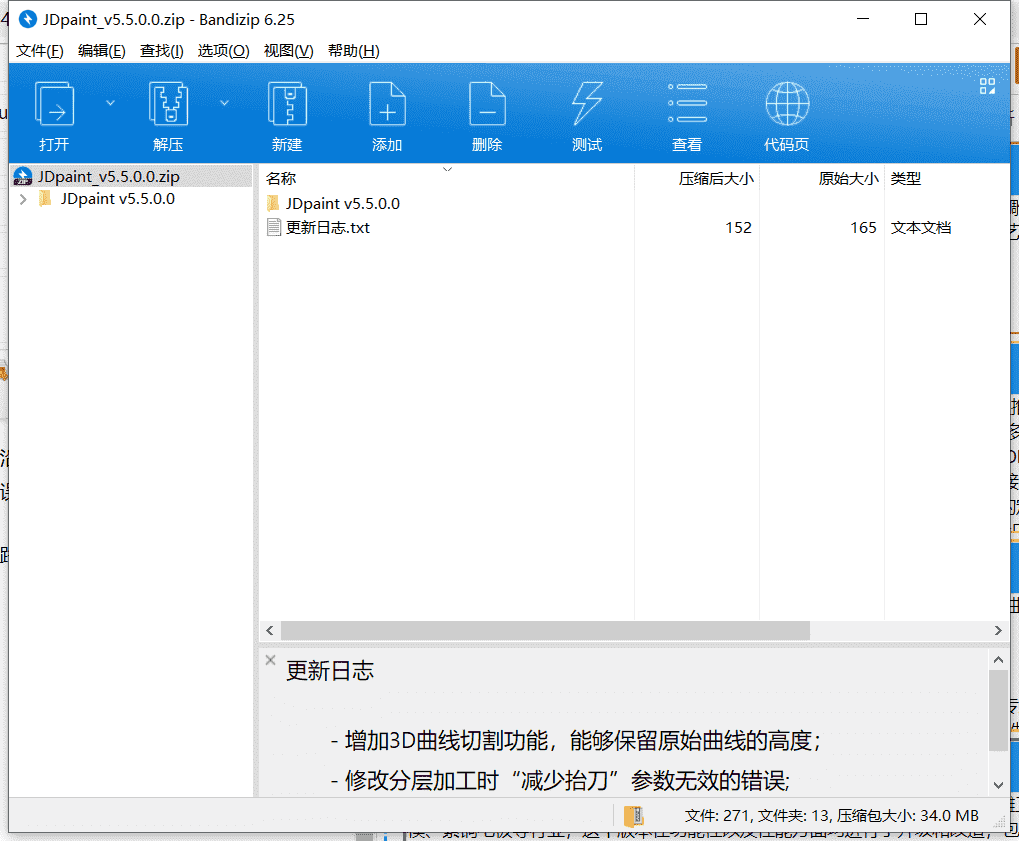This screenshot has height=841, width=1019.
Task: Sort by 名称 column header
Action: (281, 178)
